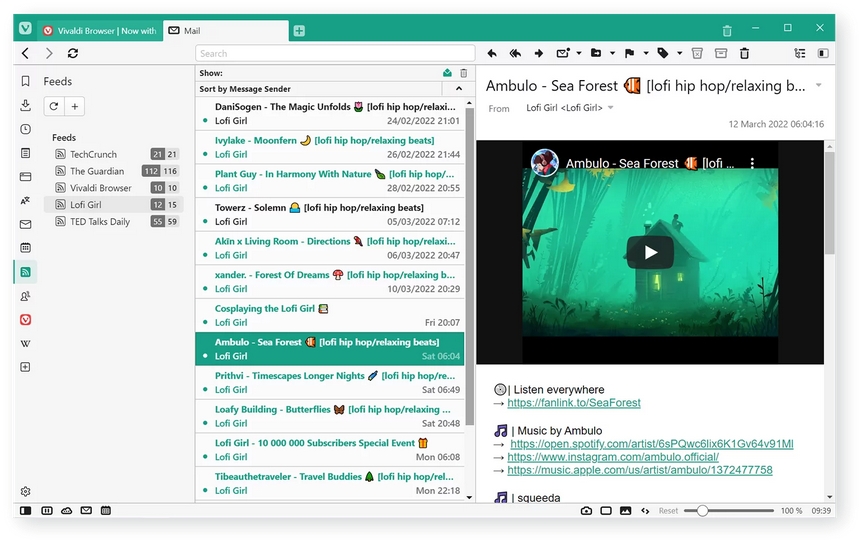Open the Feeds panel in sidebar
The image size is (860, 541).
pyautogui.click(x=25, y=272)
